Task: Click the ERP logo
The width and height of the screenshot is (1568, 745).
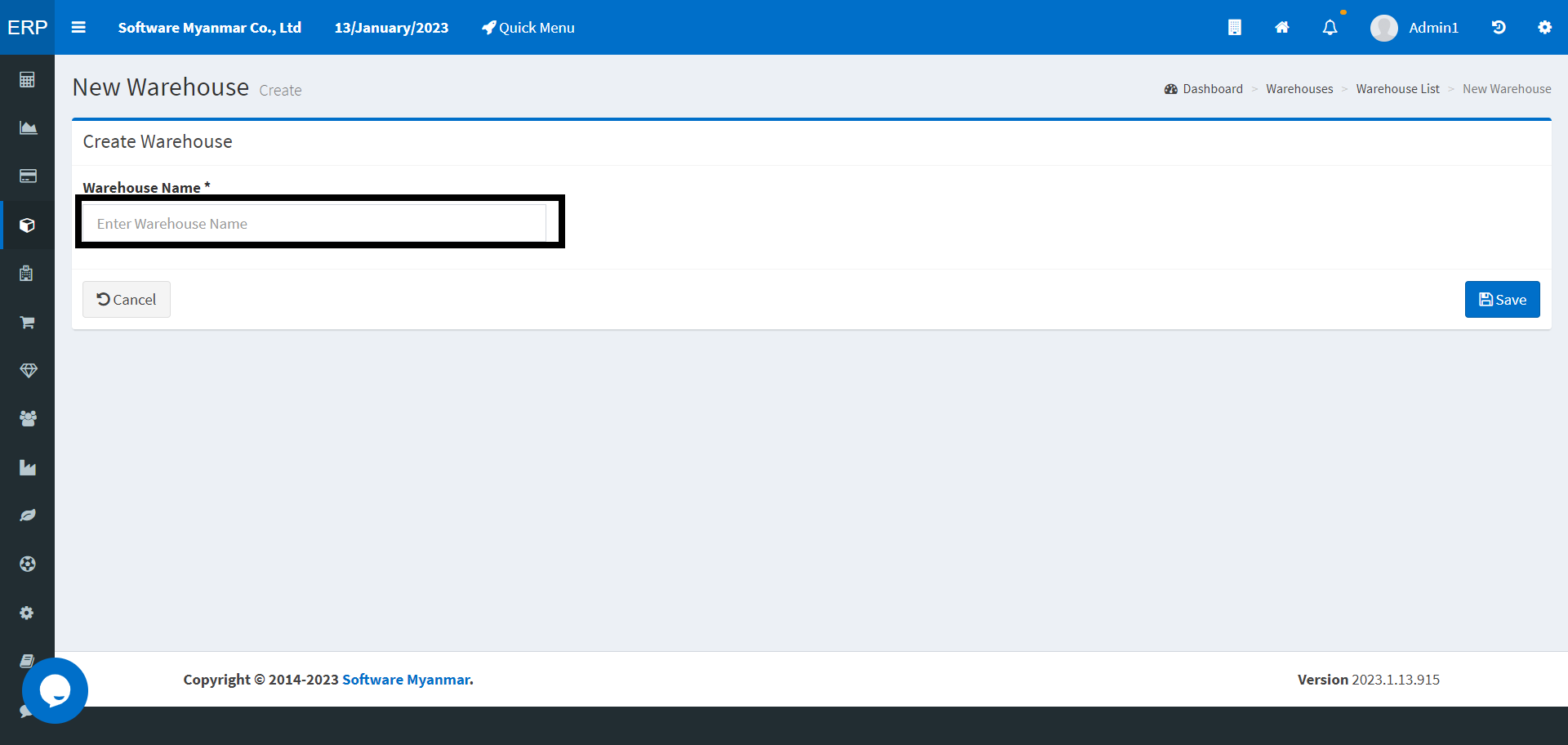Action: click(x=27, y=27)
